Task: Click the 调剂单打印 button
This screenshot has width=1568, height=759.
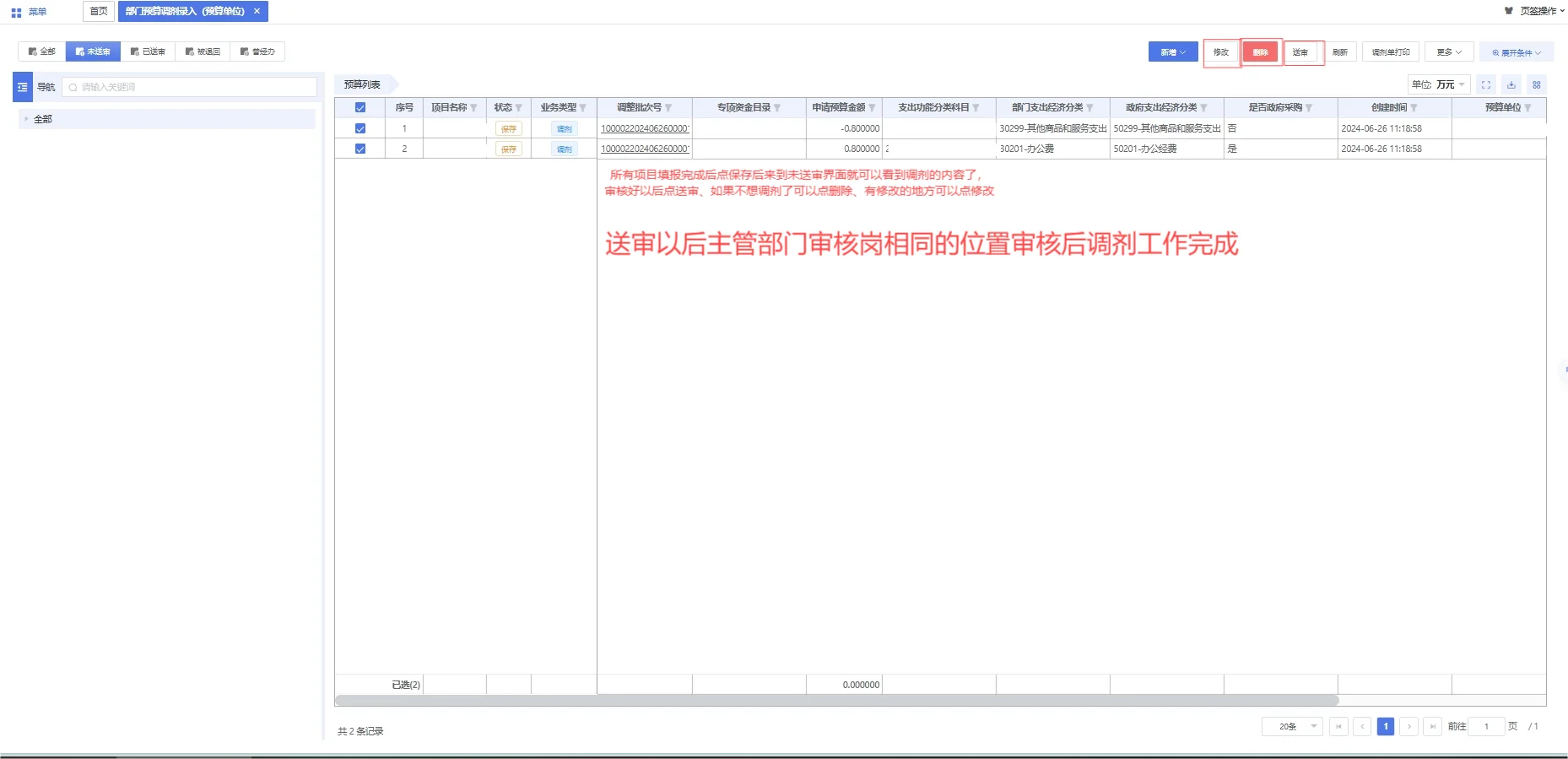Action: 1391,52
